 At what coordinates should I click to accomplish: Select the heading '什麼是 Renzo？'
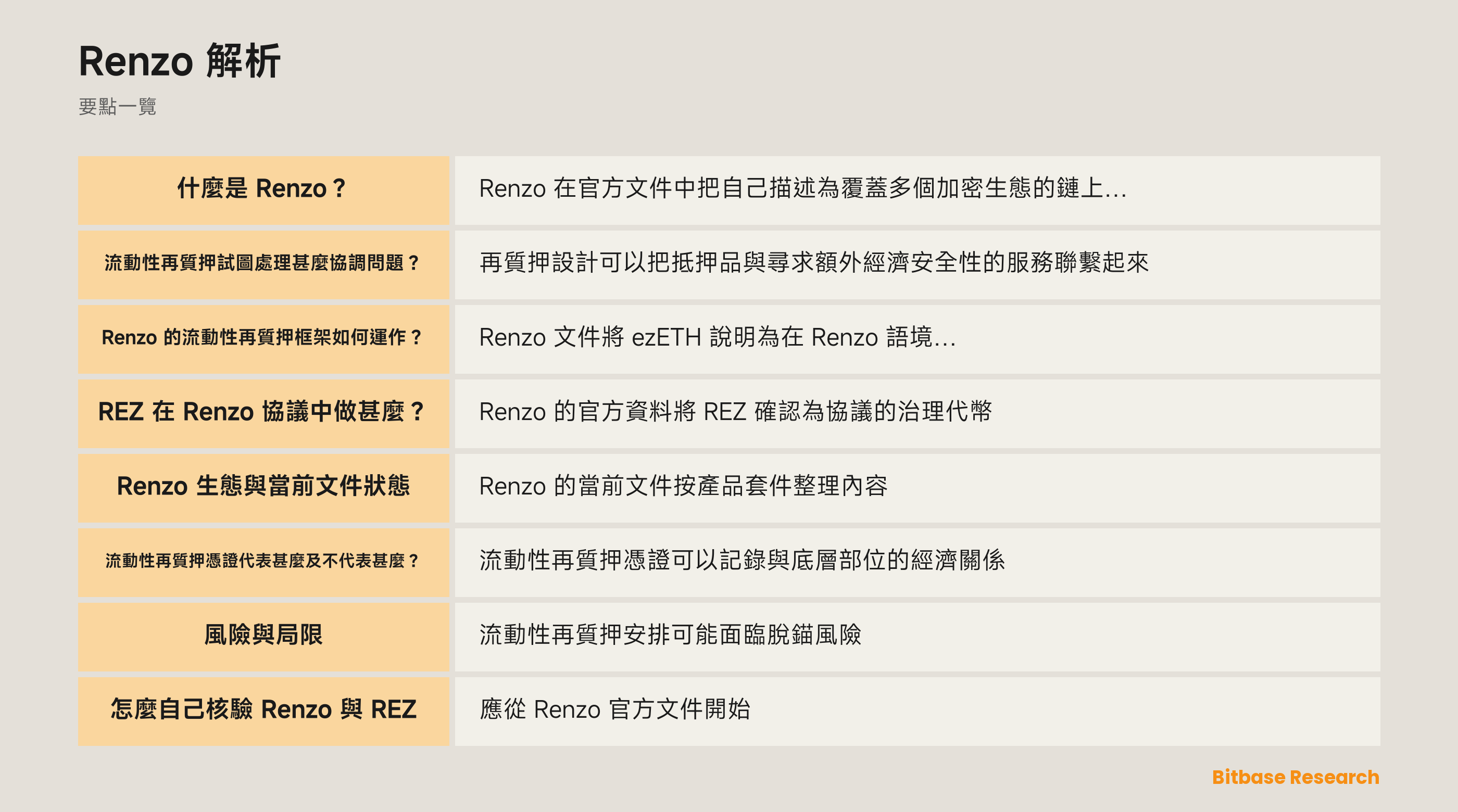262,188
